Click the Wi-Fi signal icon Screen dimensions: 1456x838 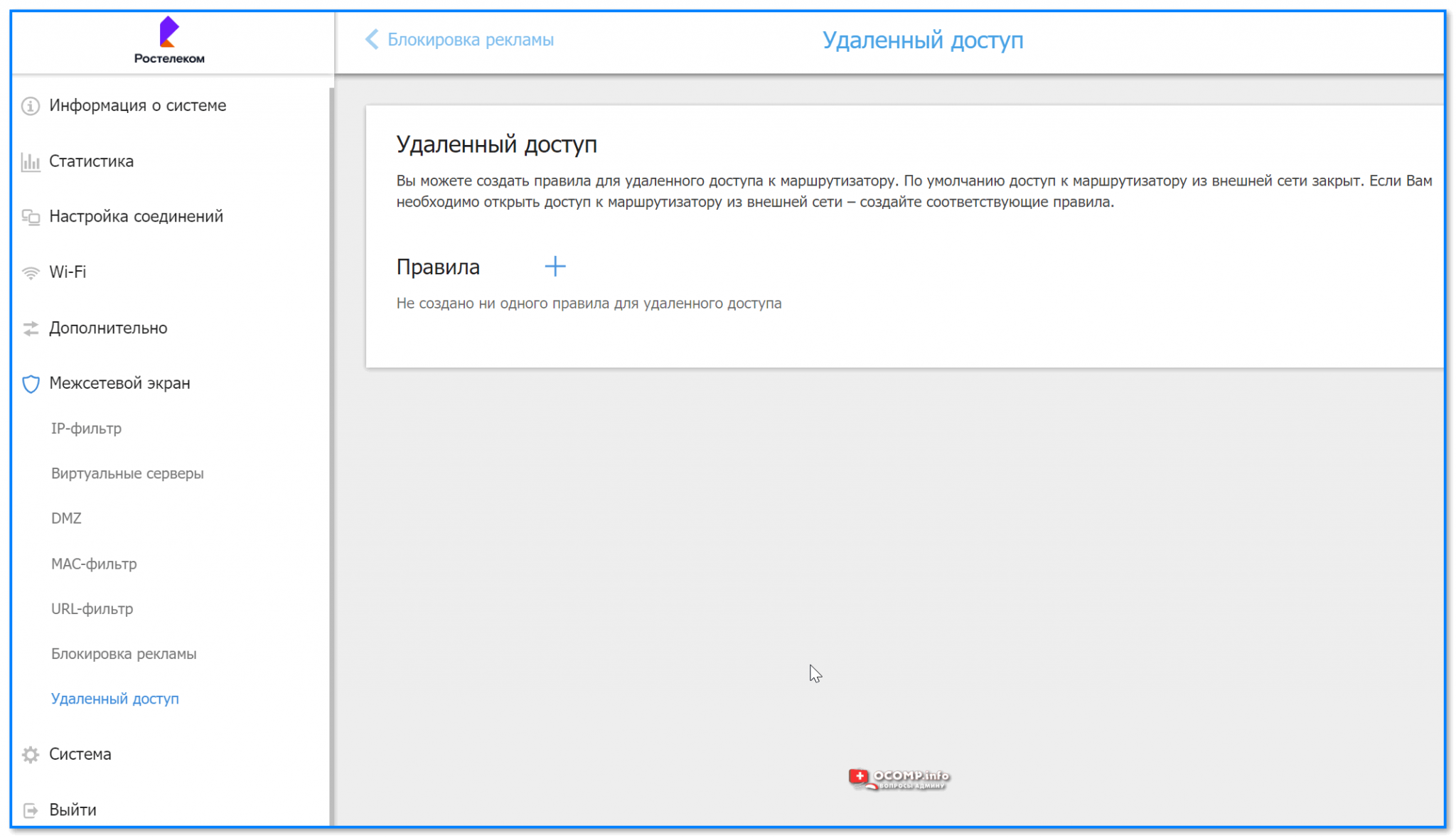point(31,273)
